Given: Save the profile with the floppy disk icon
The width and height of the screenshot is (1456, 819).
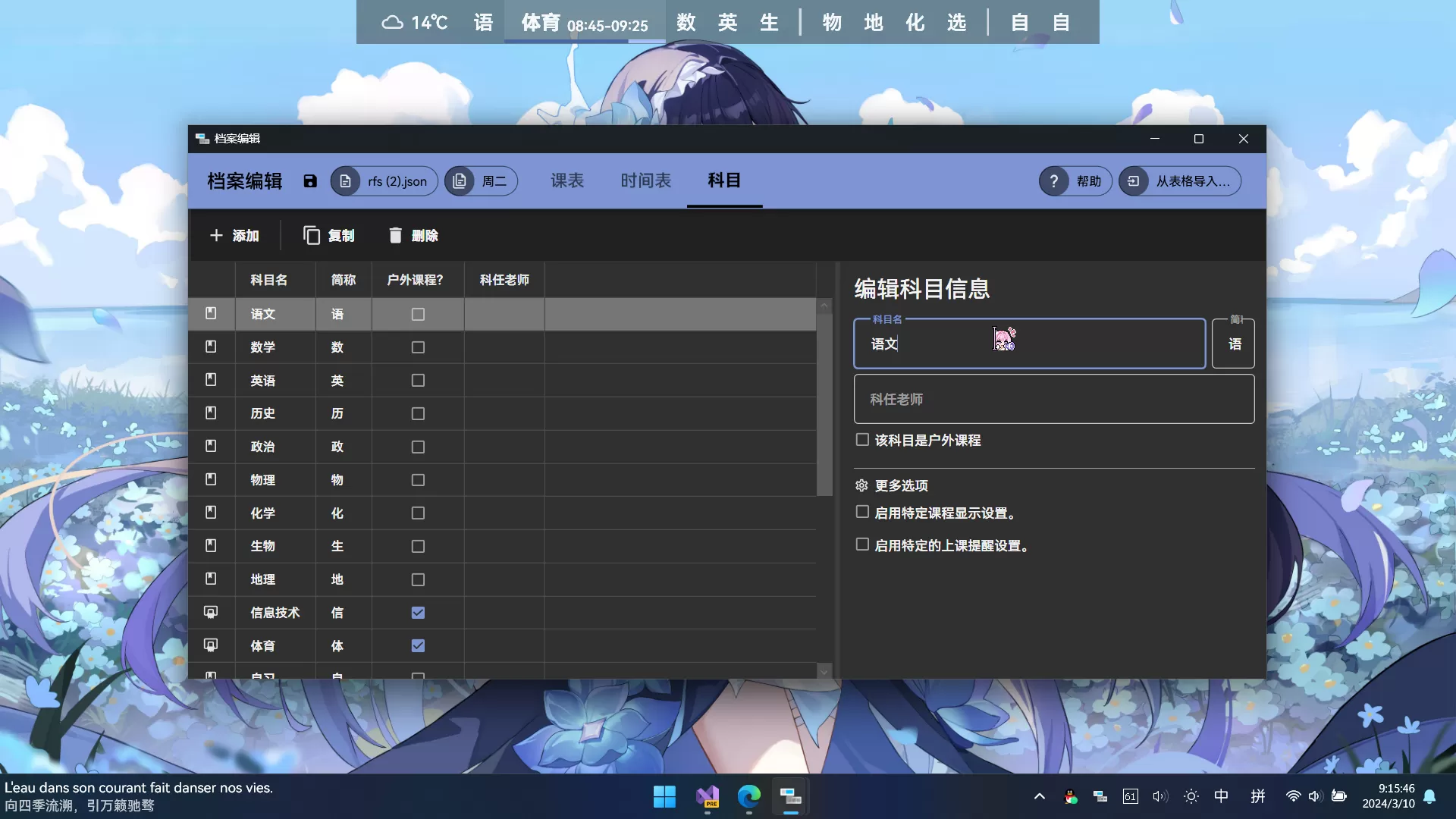Looking at the screenshot, I should [309, 181].
